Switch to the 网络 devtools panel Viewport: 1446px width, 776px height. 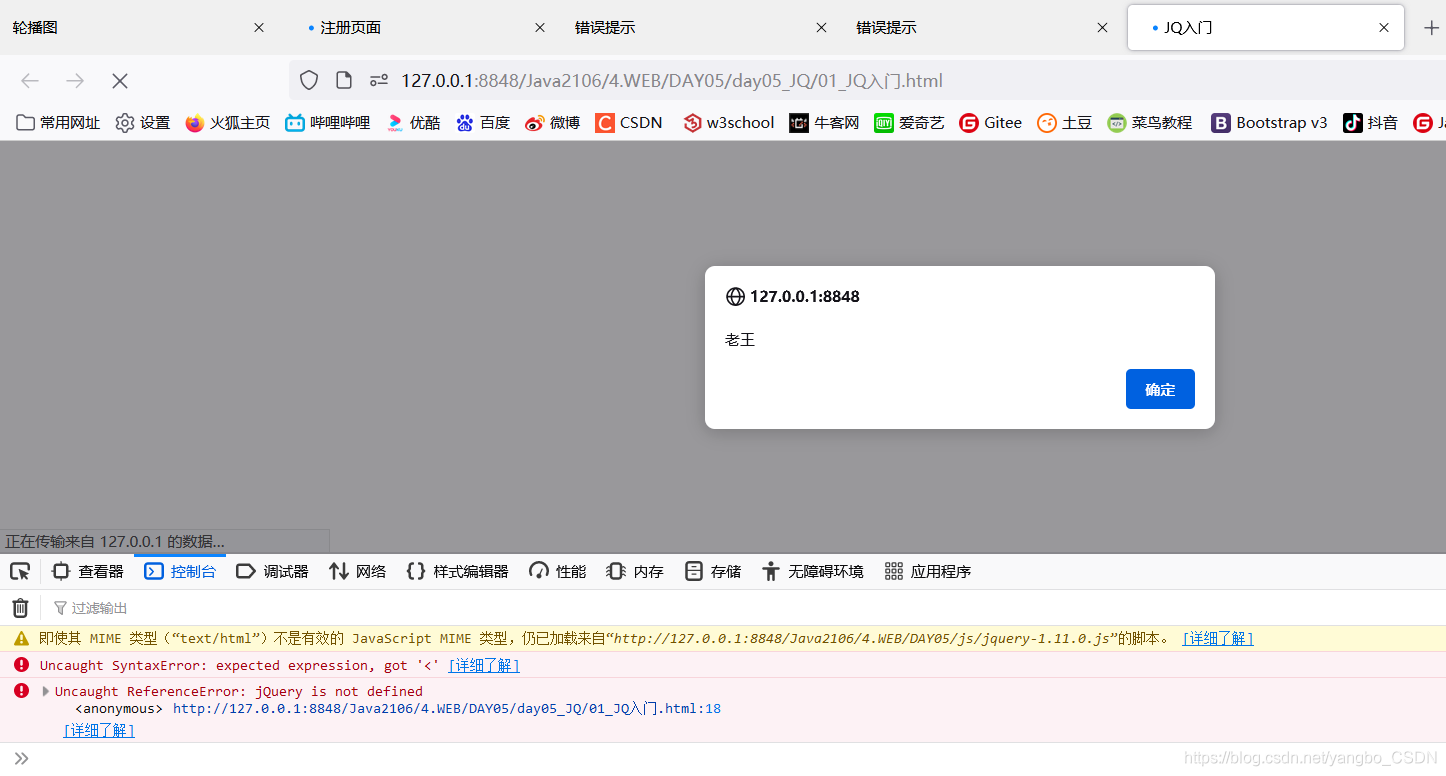pyautogui.click(x=357, y=572)
